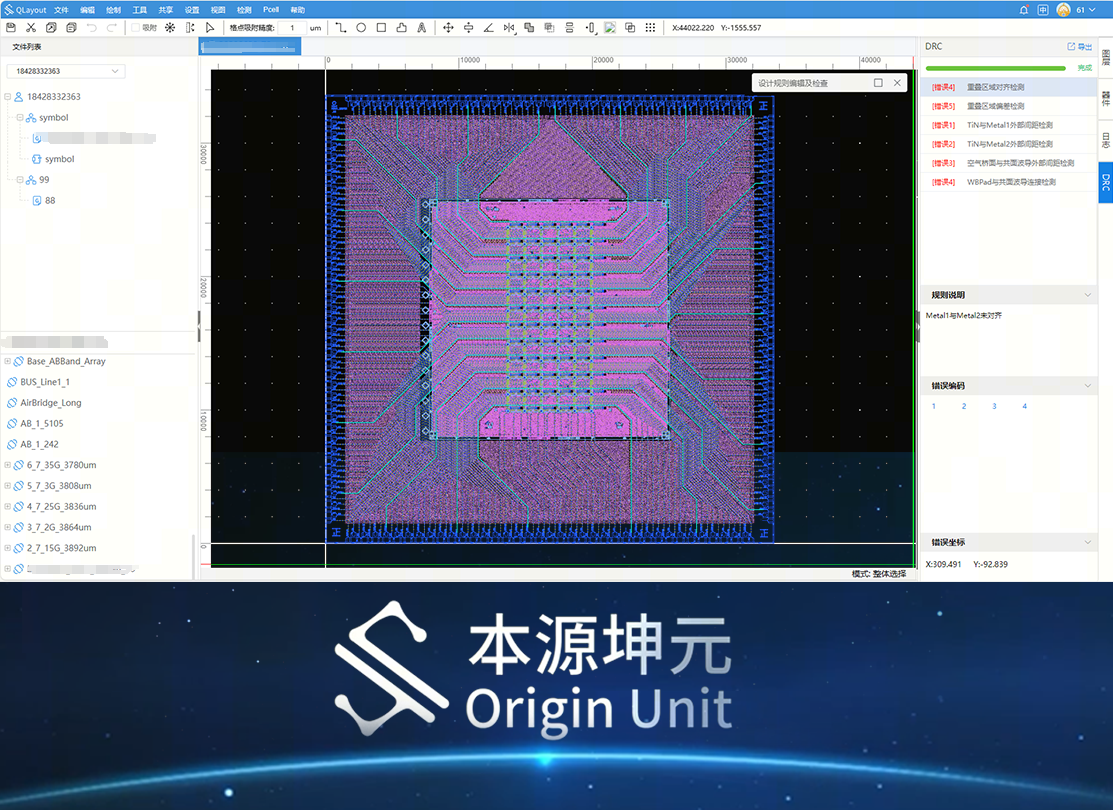Viewport: 1113px width, 810px height.
Task: Switch to the 图层 panel tab
Action: click(1104, 58)
